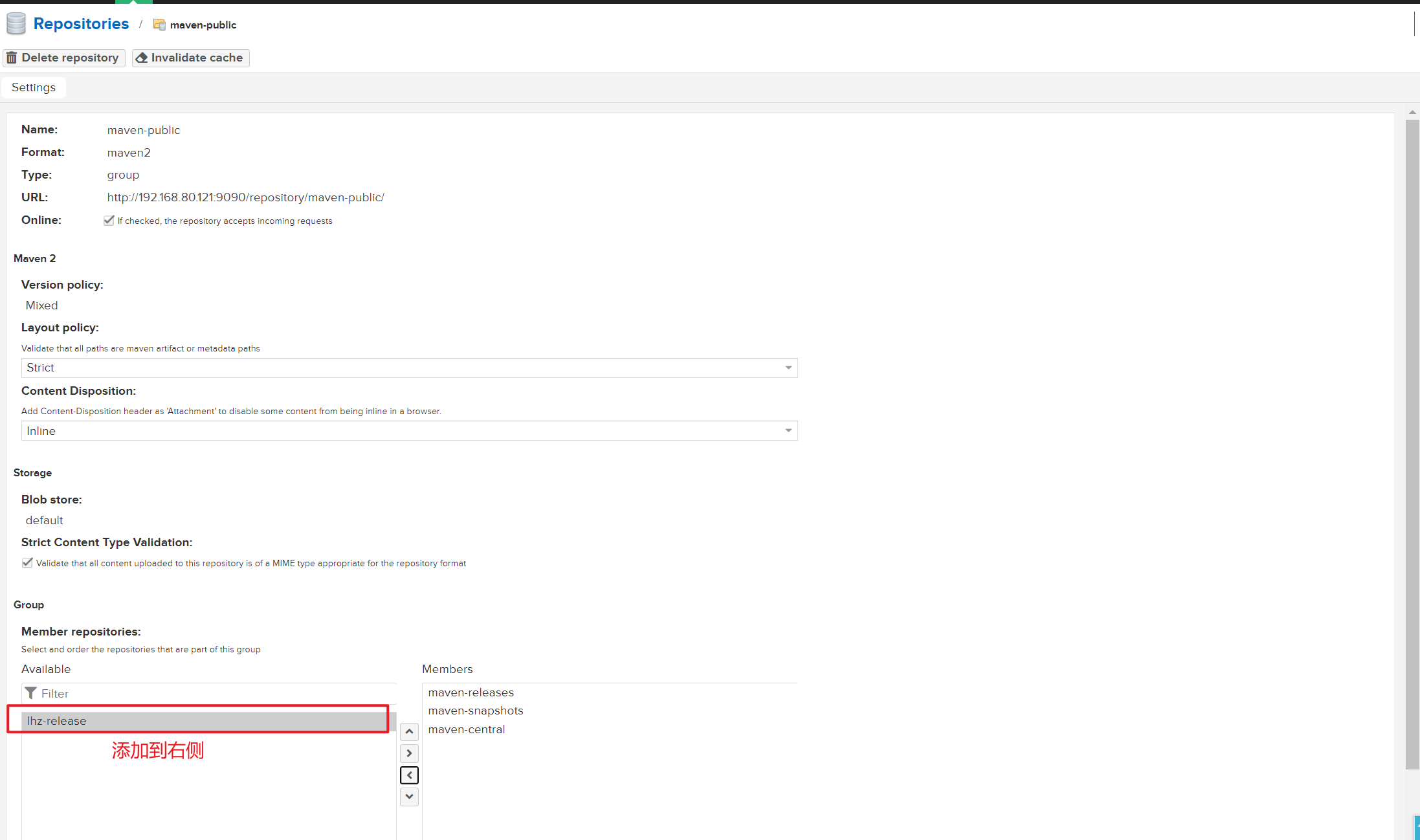Screen dimensions: 1420x840
Task: Click the Mixed version policy value
Action: tap(41, 305)
